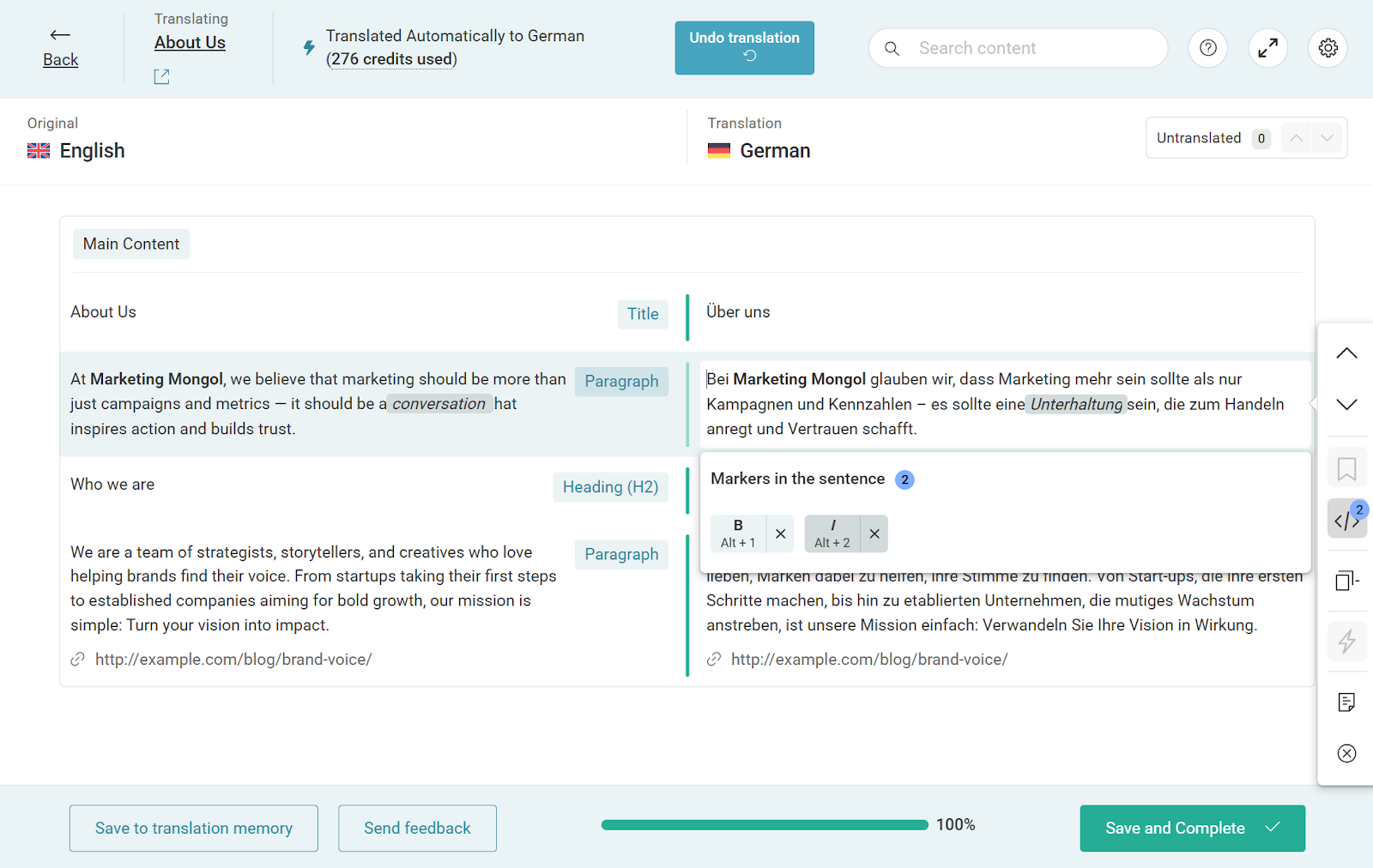The width and height of the screenshot is (1373, 868).
Task: Open About Us external link icon
Action: click(161, 77)
